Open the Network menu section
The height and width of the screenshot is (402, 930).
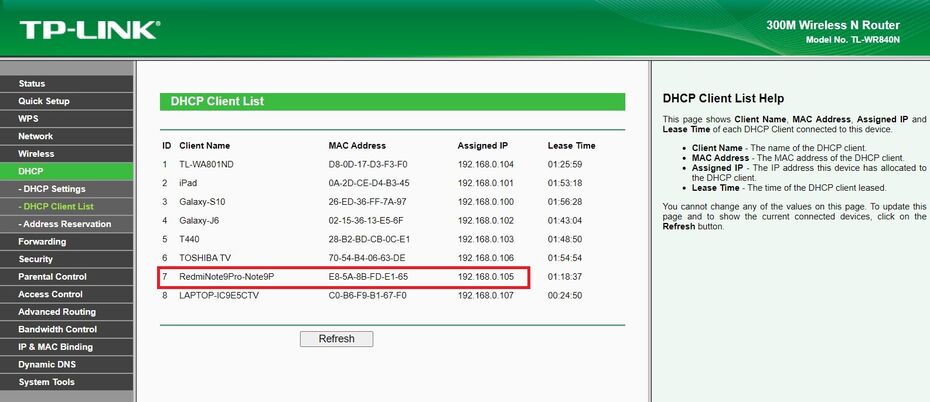tap(66, 136)
